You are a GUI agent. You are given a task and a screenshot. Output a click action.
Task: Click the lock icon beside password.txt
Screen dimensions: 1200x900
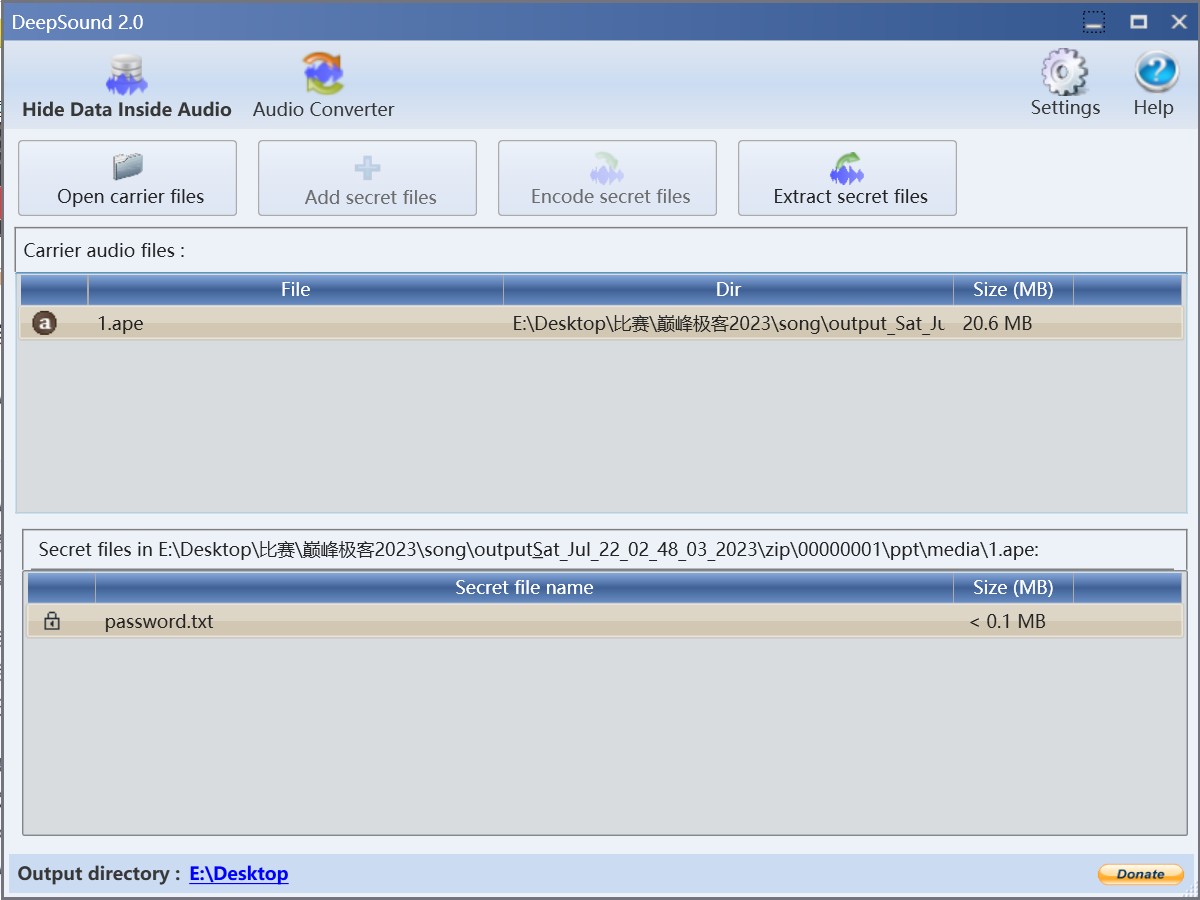click(x=52, y=621)
